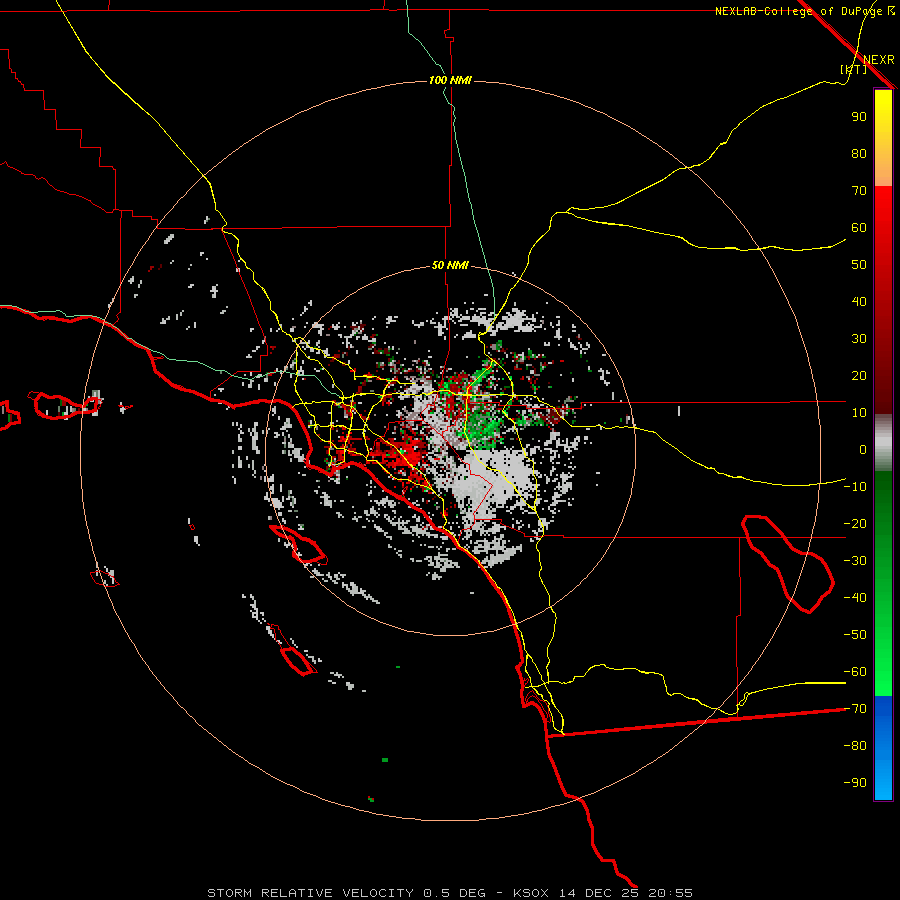Click the "-90" value on the velocity scale
The width and height of the screenshot is (900, 900).
(855, 783)
